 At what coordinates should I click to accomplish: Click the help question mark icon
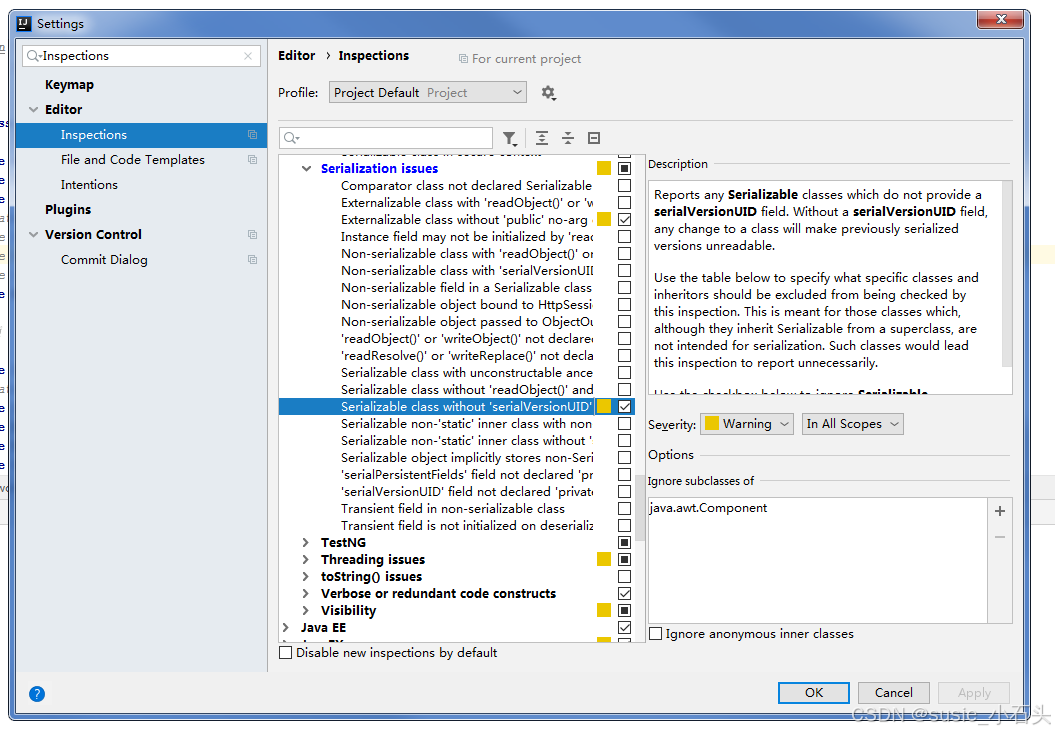(37, 693)
